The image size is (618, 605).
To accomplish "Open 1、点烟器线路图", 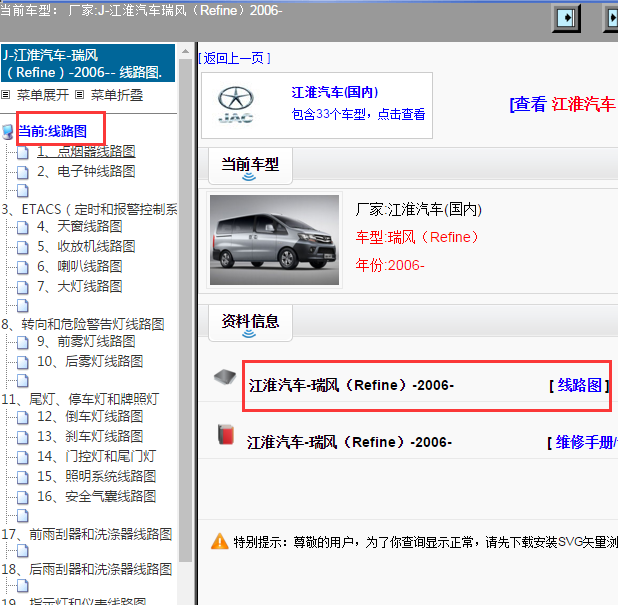I will pyautogui.click(x=86, y=152).
